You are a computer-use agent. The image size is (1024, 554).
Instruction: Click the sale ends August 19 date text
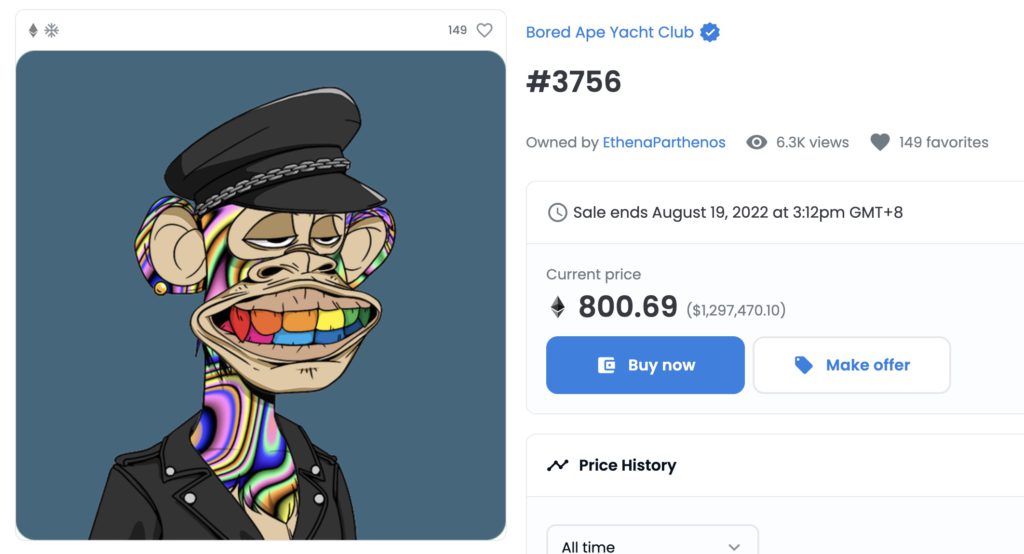(x=737, y=212)
